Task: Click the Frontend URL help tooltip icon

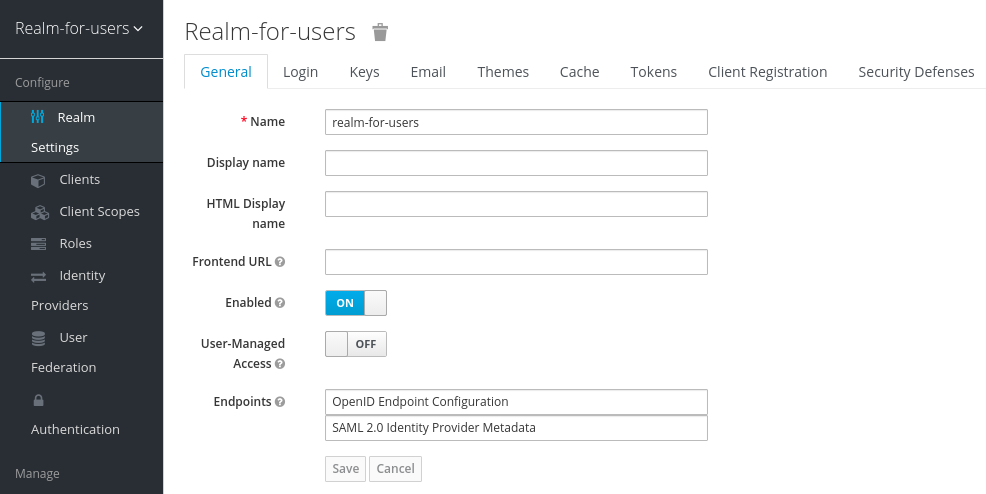Action: point(280,262)
